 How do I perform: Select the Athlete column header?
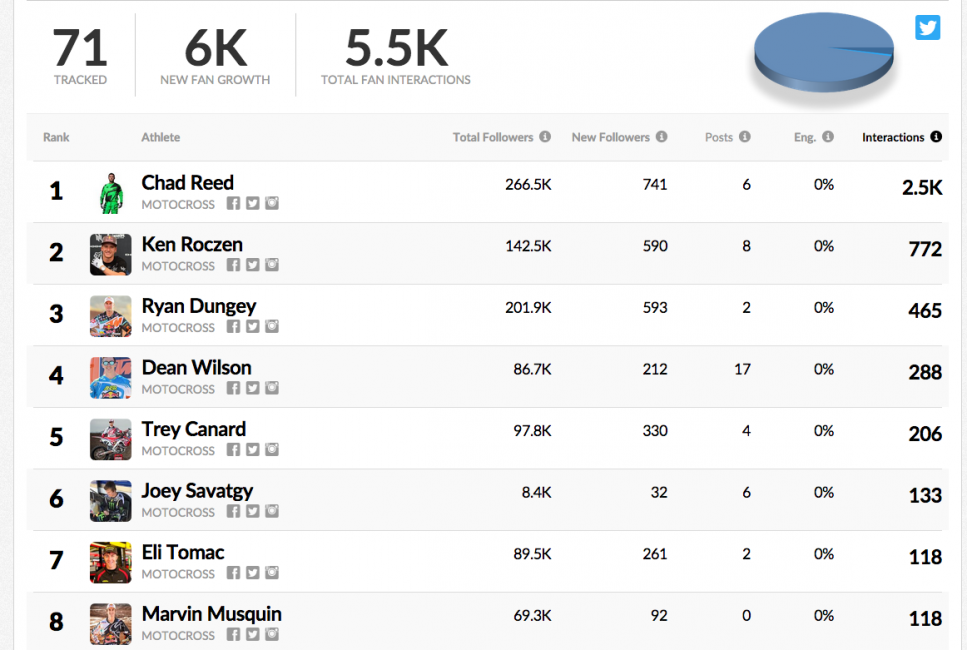161,137
